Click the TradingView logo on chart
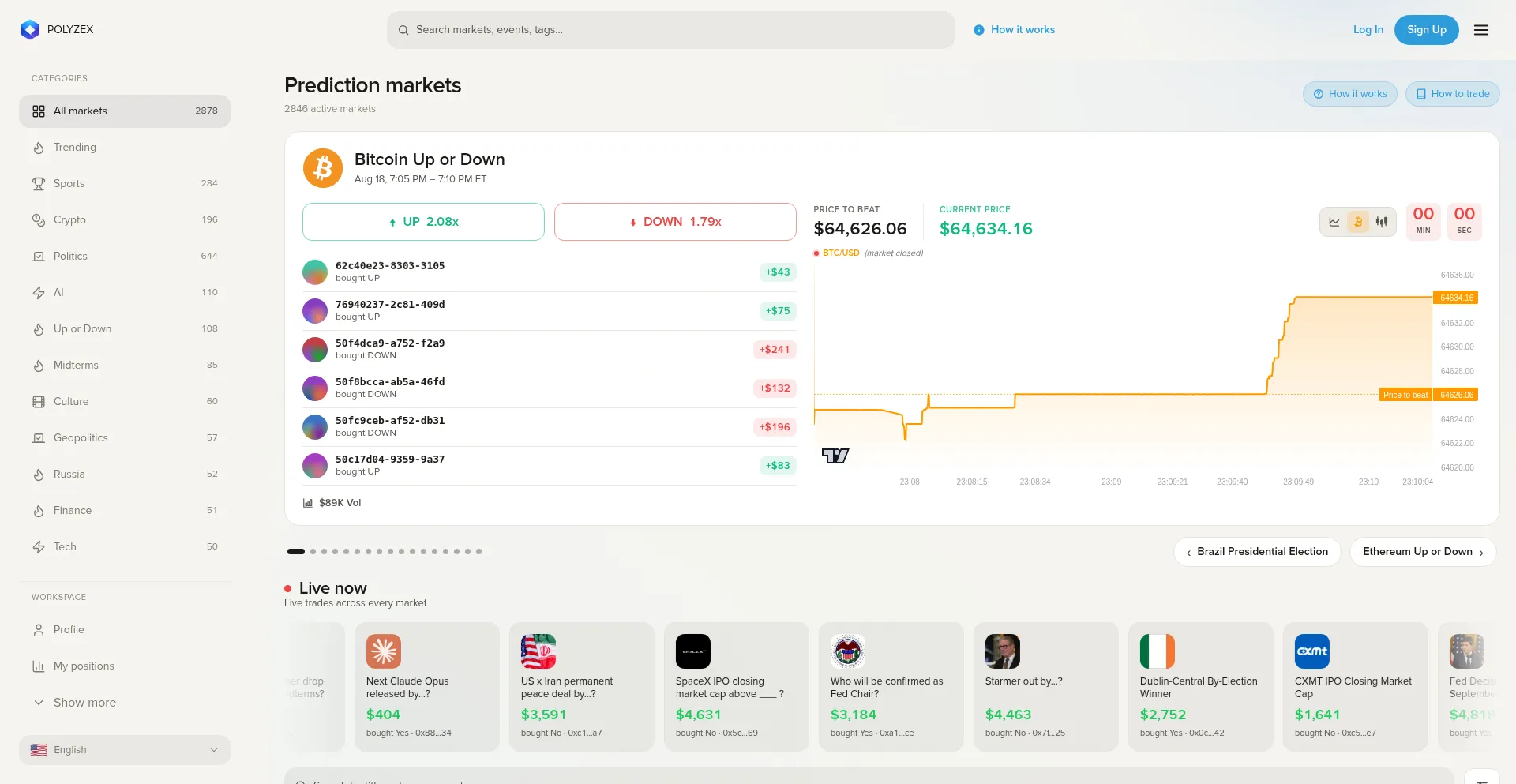The image size is (1516, 784). pyautogui.click(x=835, y=456)
